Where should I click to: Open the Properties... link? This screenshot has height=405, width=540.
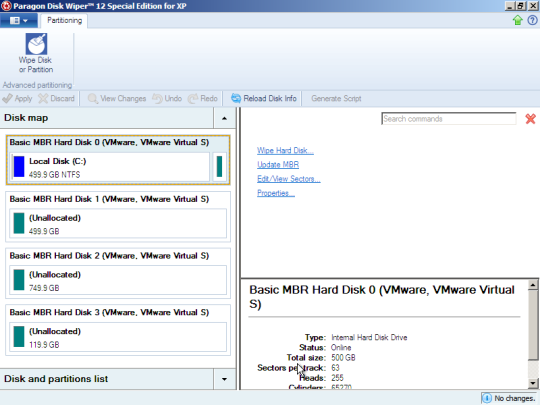pos(276,193)
